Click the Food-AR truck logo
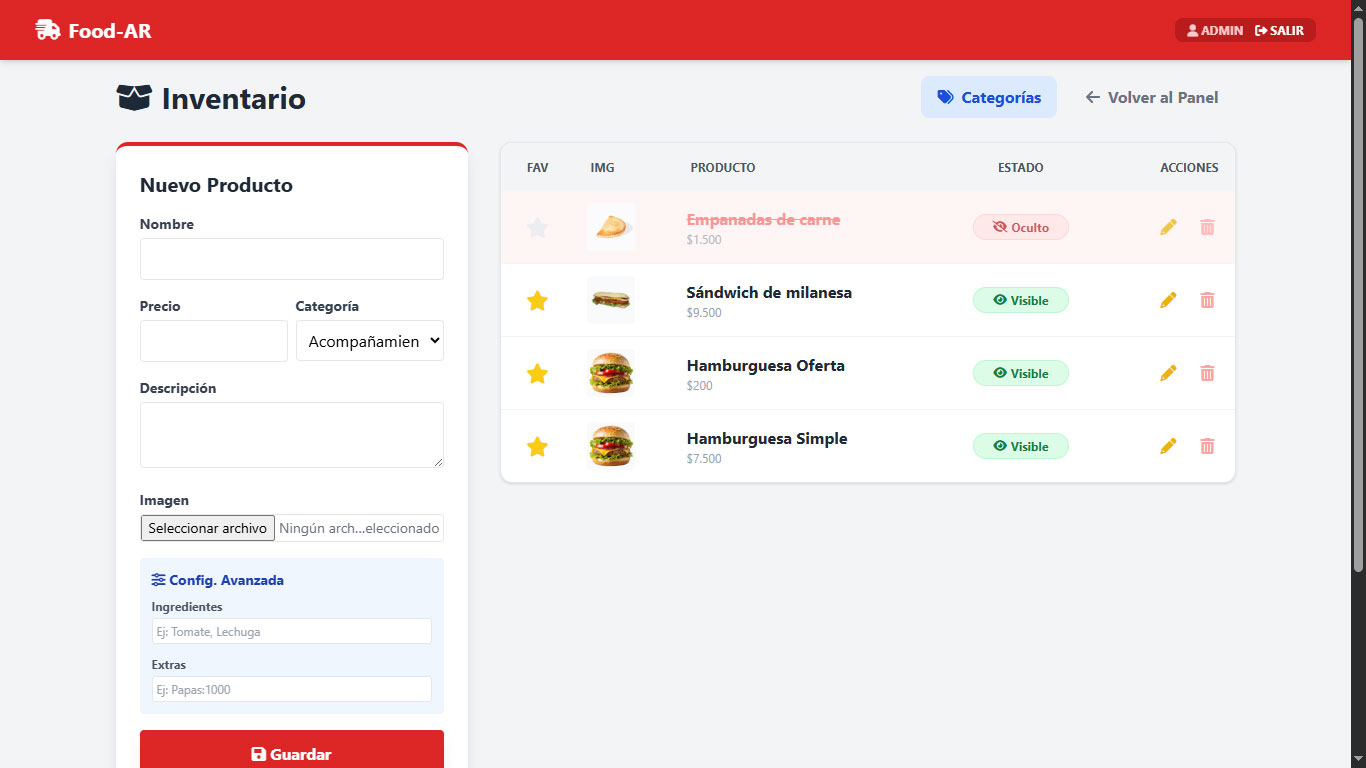This screenshot has width=1366, height=768. pyautogui.click(x=47, y=30)
